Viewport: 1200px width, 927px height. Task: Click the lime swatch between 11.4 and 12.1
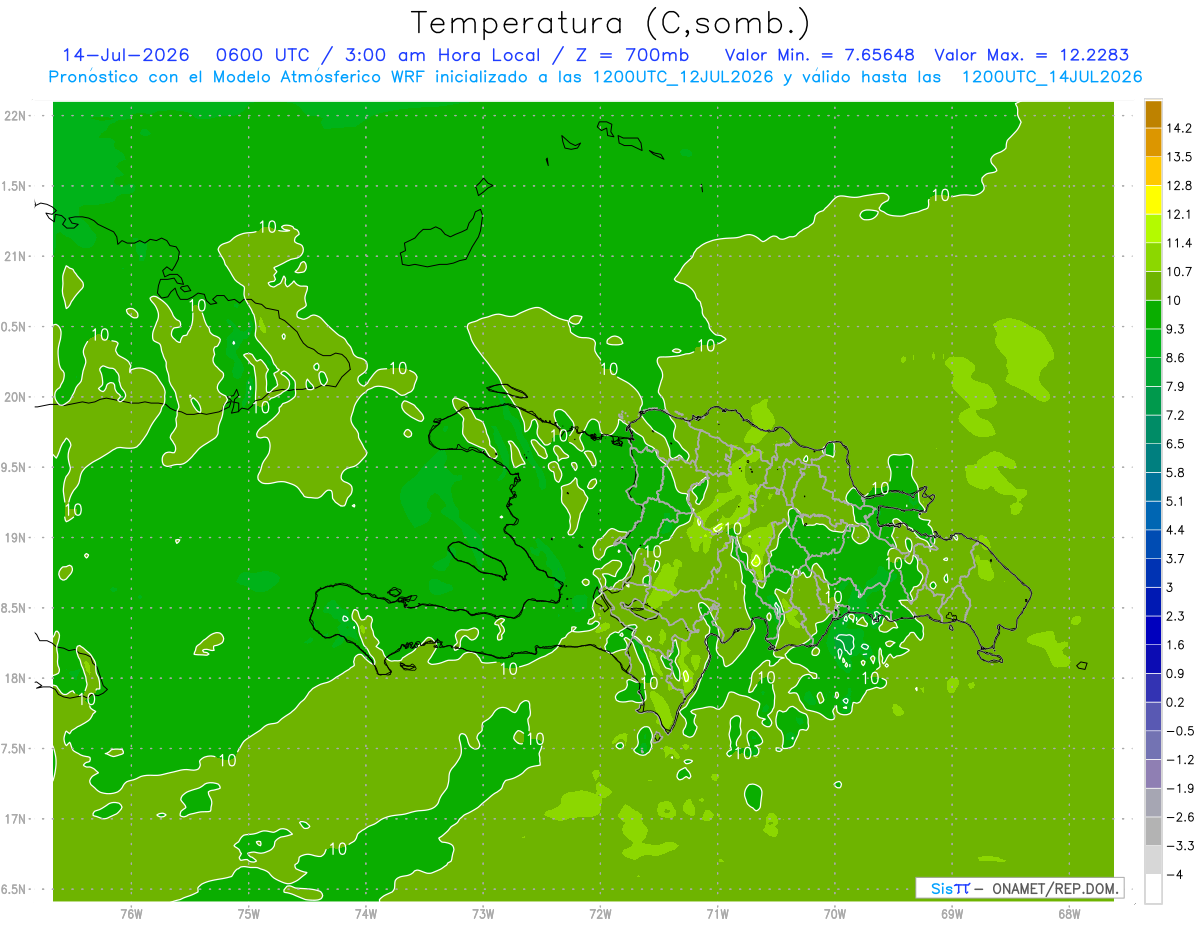click(1153, 228)
